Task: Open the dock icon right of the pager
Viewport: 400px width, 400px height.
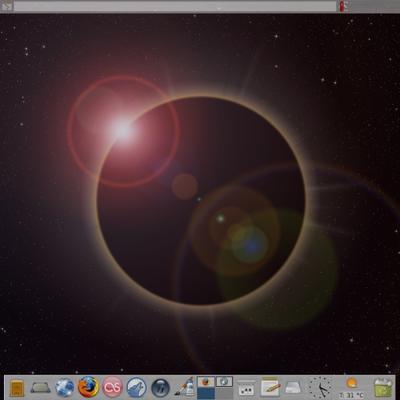Action: click(246, 389)
